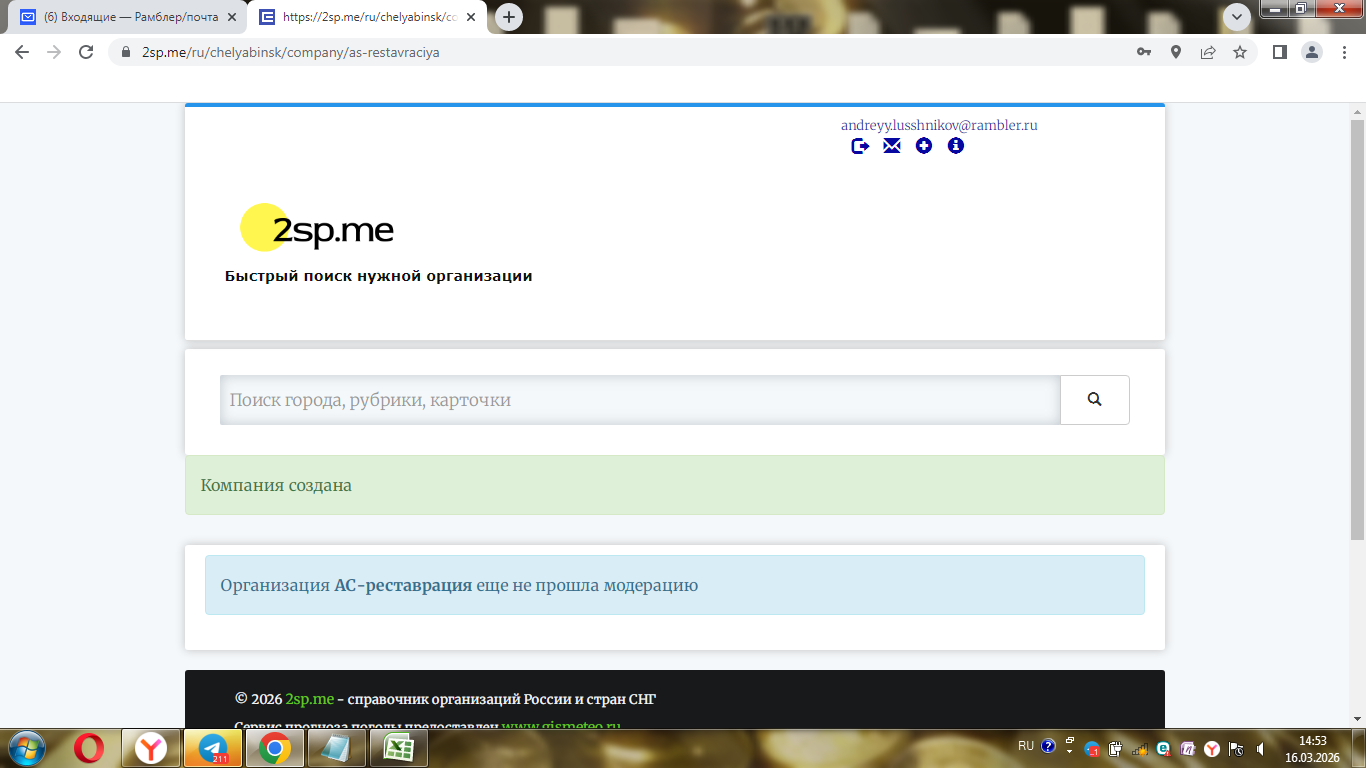Click the logout icon under the email
1366x768 pixels.
pyautogui.click(x=860, y=146)
